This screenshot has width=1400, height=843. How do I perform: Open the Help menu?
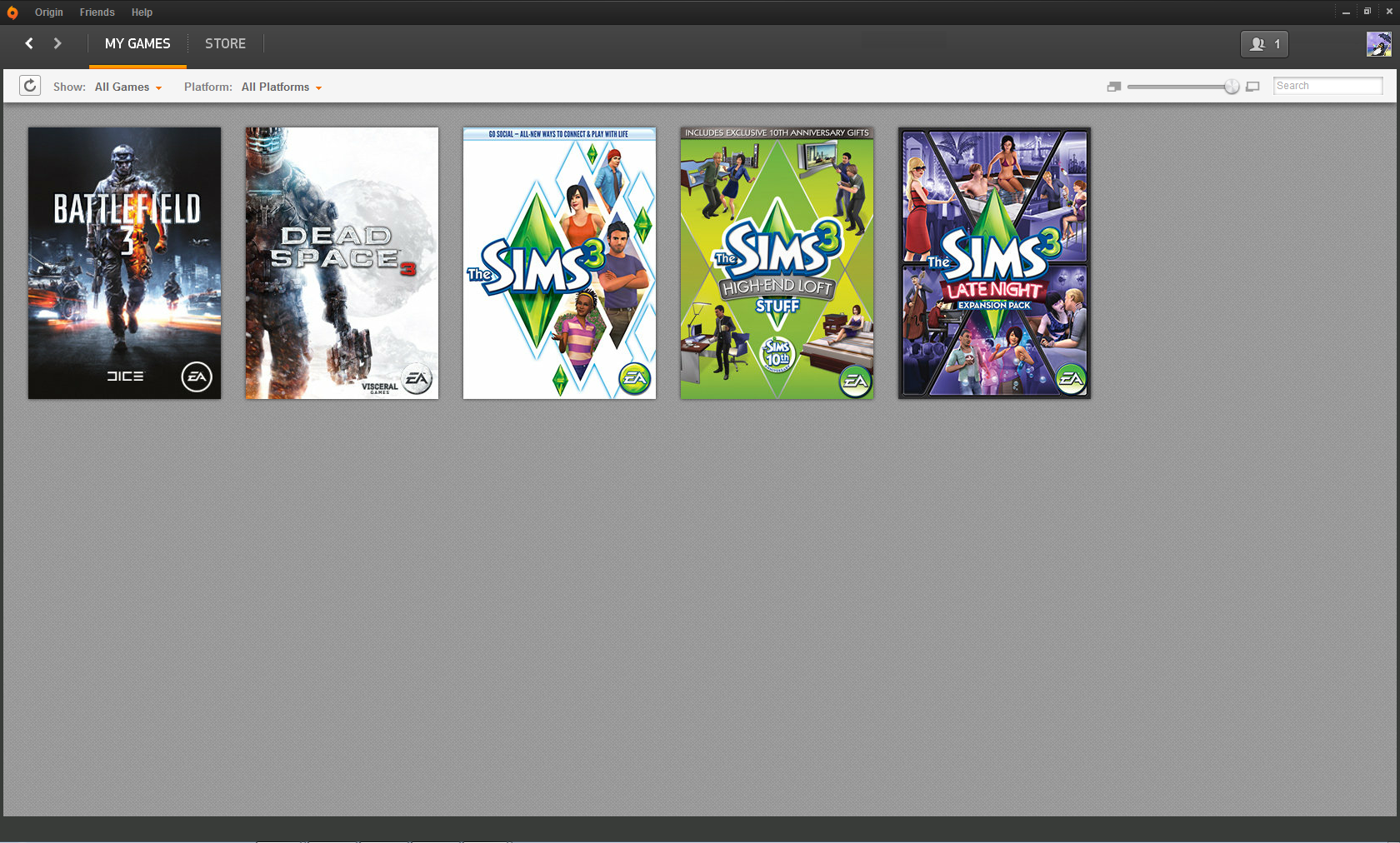(x=142, y=12)
